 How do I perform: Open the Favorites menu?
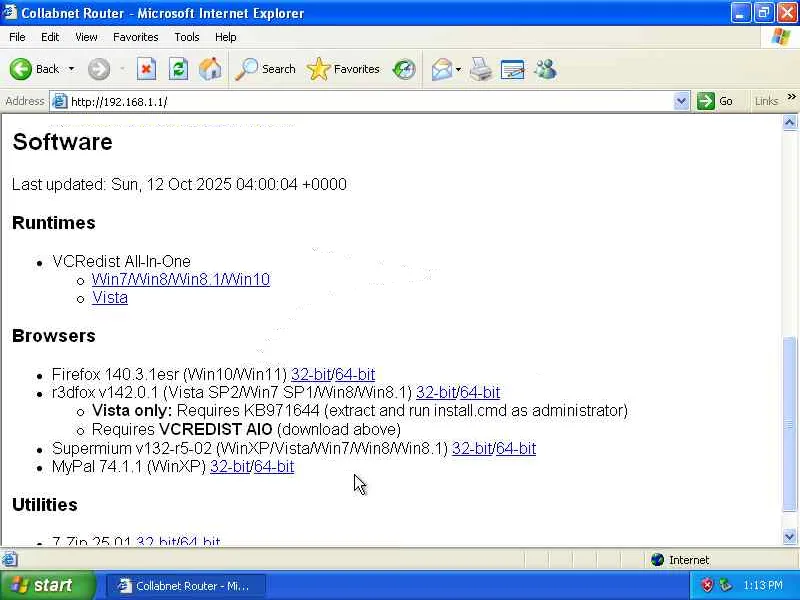pyautogui.click(x=136, y=37)
